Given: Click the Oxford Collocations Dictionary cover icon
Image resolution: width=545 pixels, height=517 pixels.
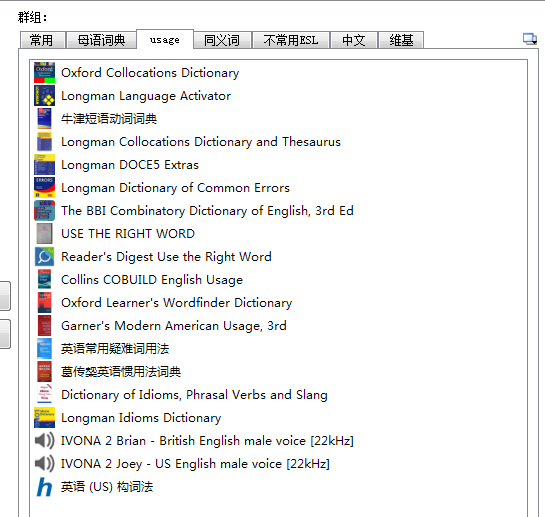Looking at the screenshot, I should [x=44, y=73].
